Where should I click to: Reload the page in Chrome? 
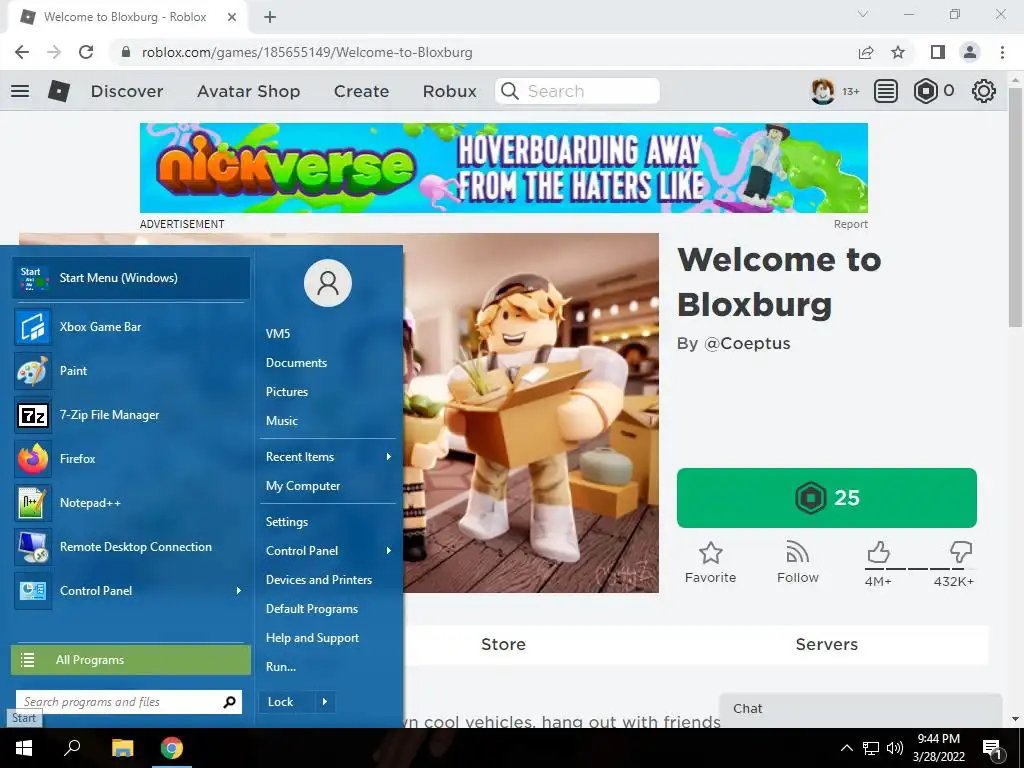coord(86,52)
